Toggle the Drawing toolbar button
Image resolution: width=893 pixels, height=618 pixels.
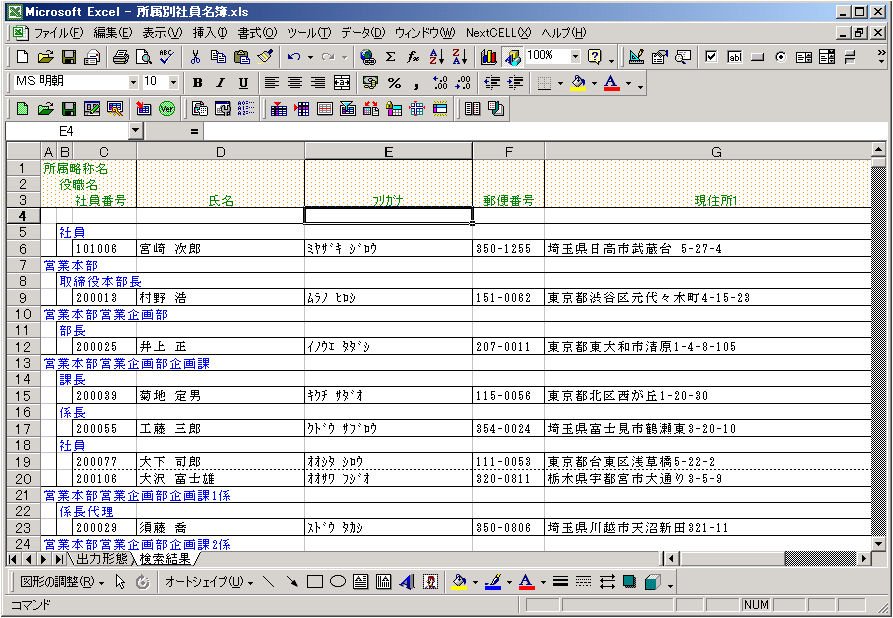click(x=513, y=56)
